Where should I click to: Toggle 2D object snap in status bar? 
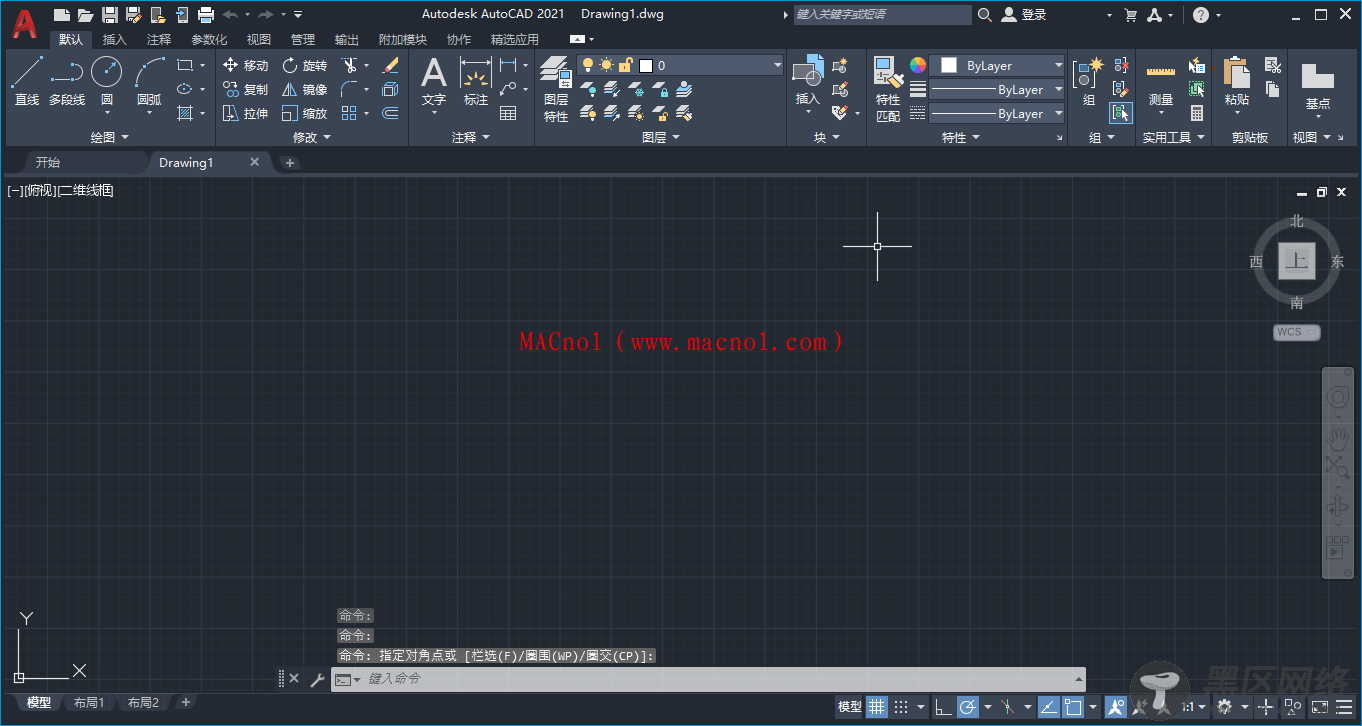tap(1073, 707)
